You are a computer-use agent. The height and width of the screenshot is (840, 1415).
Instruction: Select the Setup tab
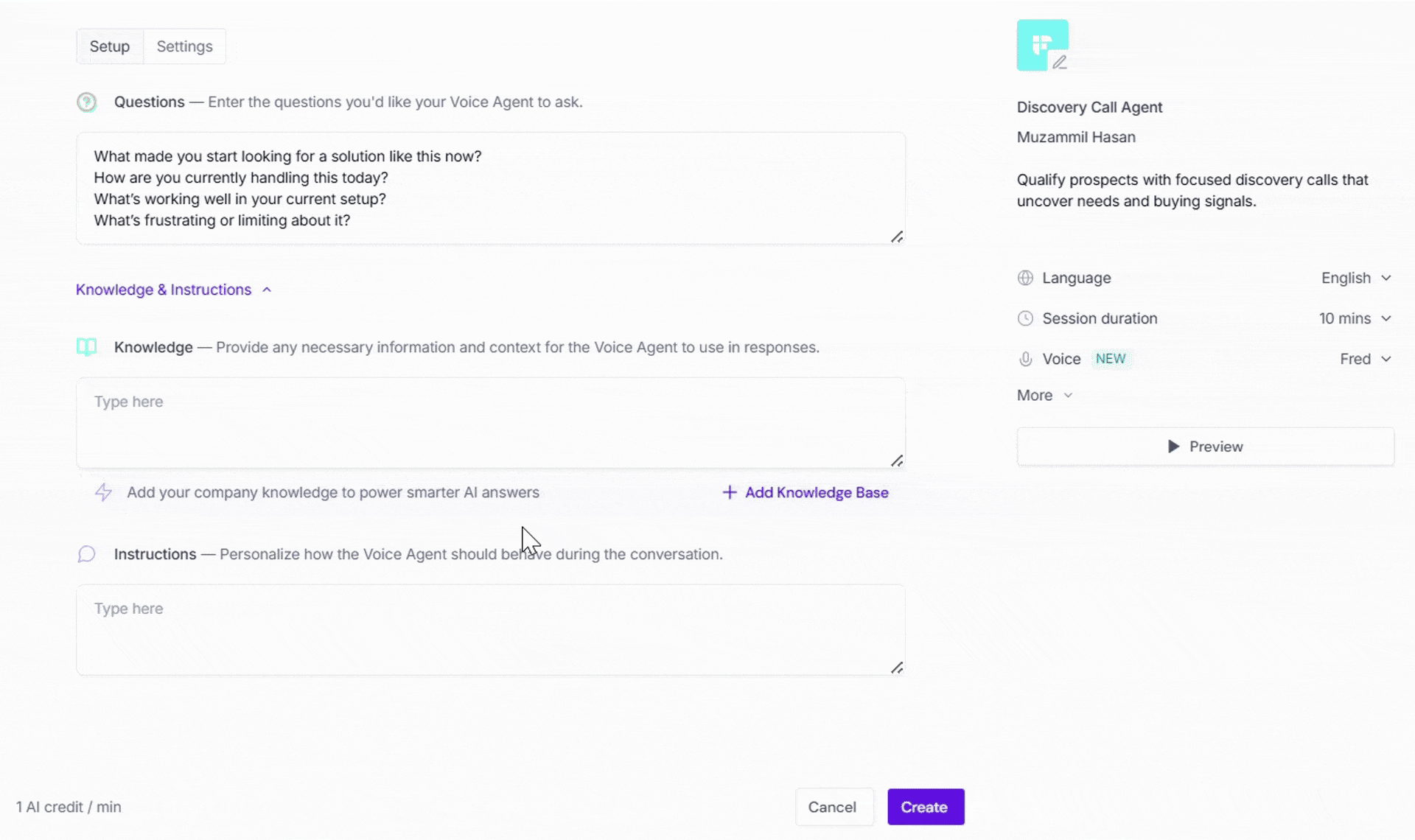coord(110,46)
